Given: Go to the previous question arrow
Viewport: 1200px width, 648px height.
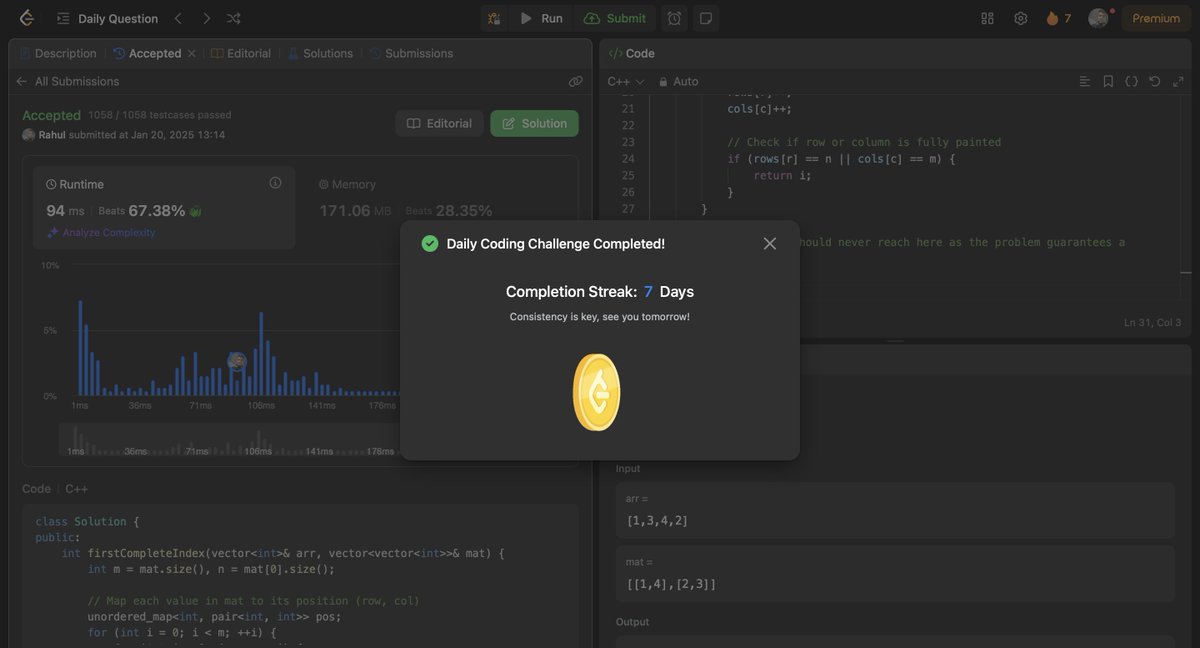Looking at the screenshot, I should point(178,18).
